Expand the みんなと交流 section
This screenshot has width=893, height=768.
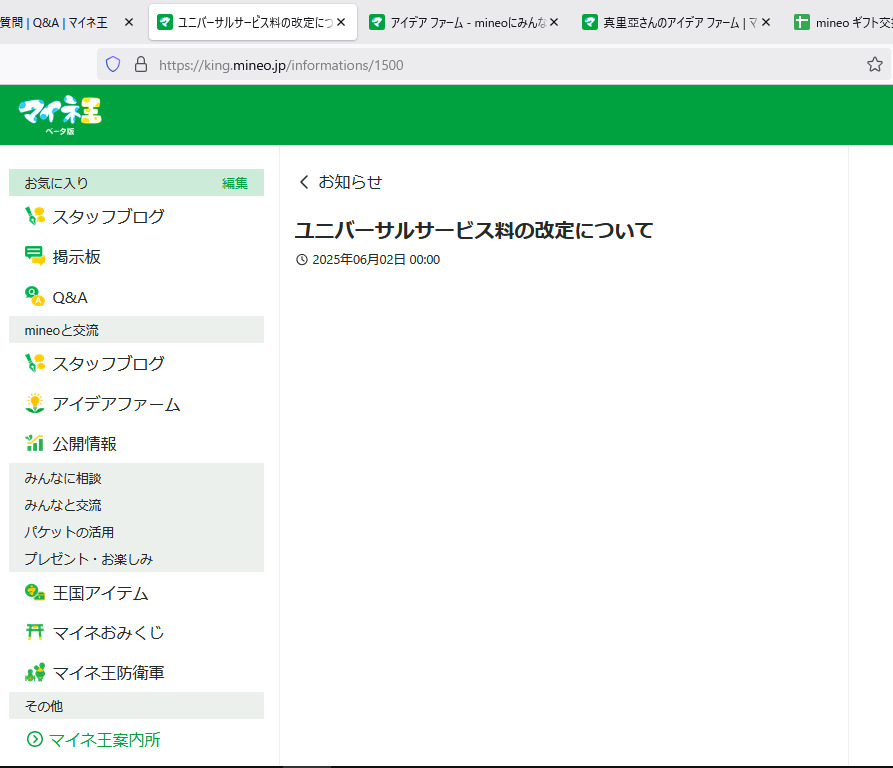point(63,505)
